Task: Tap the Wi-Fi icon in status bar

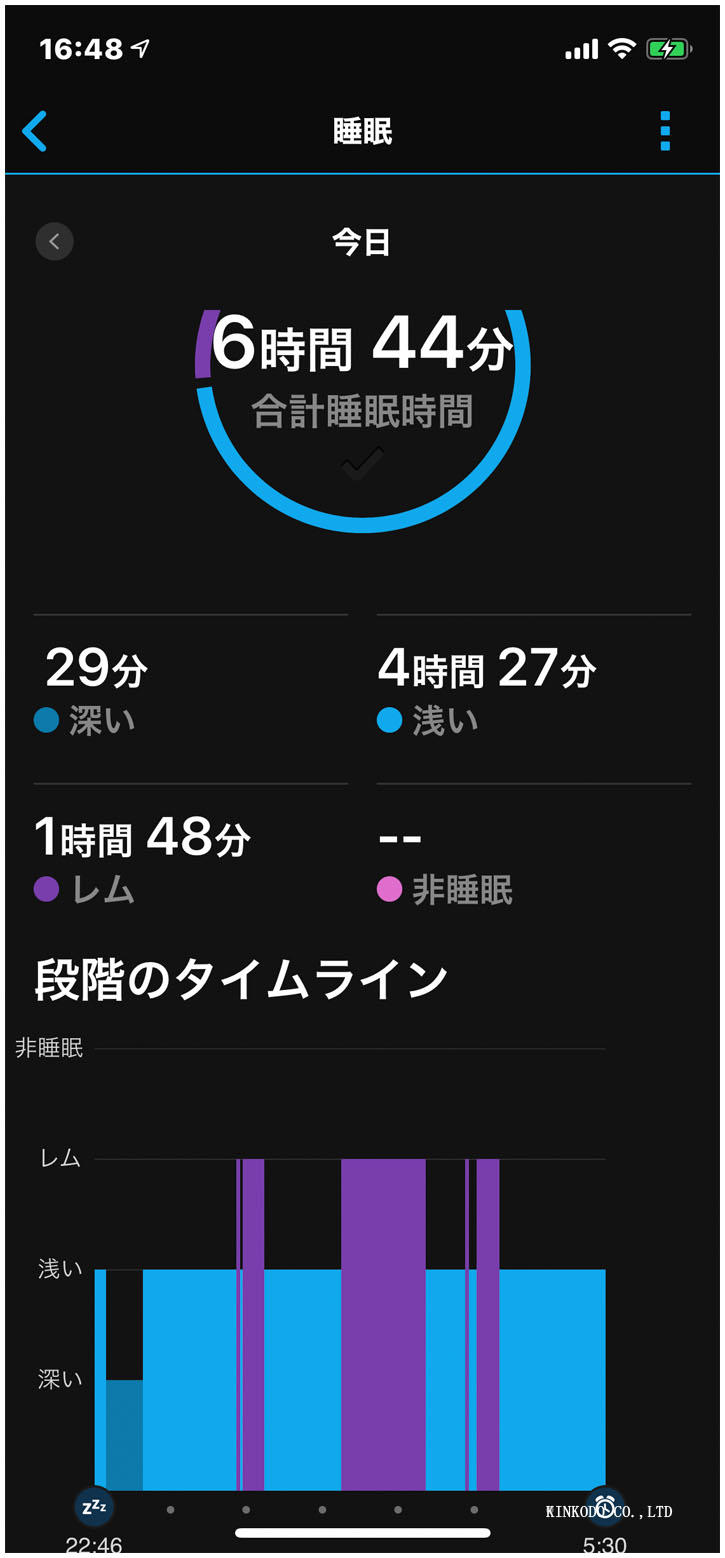Action: point(622,49)
